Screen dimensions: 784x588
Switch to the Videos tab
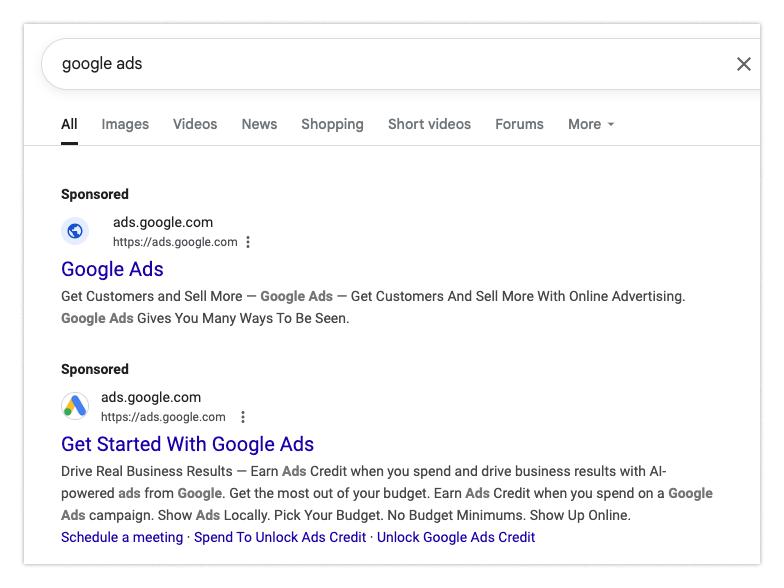click(x=195, y=124)
